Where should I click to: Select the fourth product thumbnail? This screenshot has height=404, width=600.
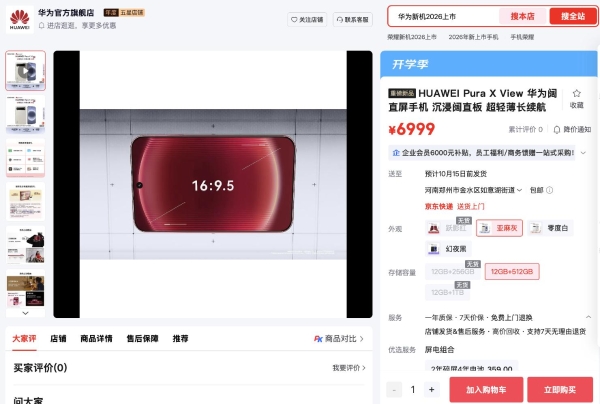25,202
